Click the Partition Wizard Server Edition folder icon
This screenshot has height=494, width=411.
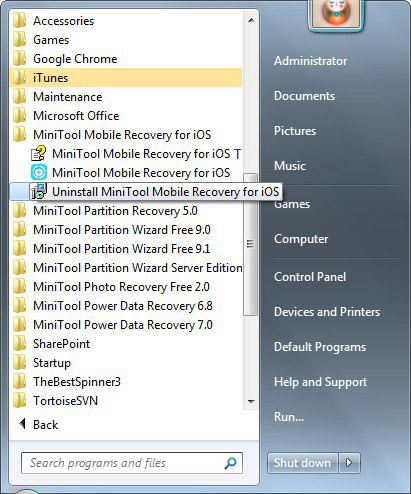tap(19, 268)
